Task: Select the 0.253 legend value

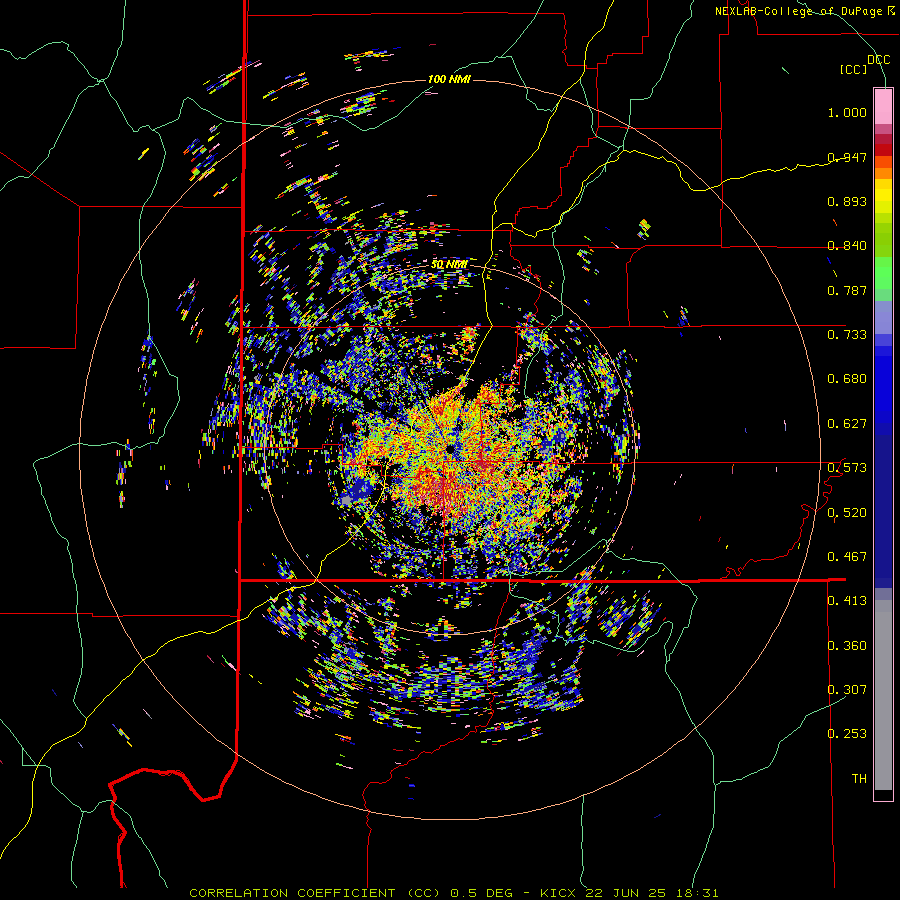Action: [x=847, y=734]
